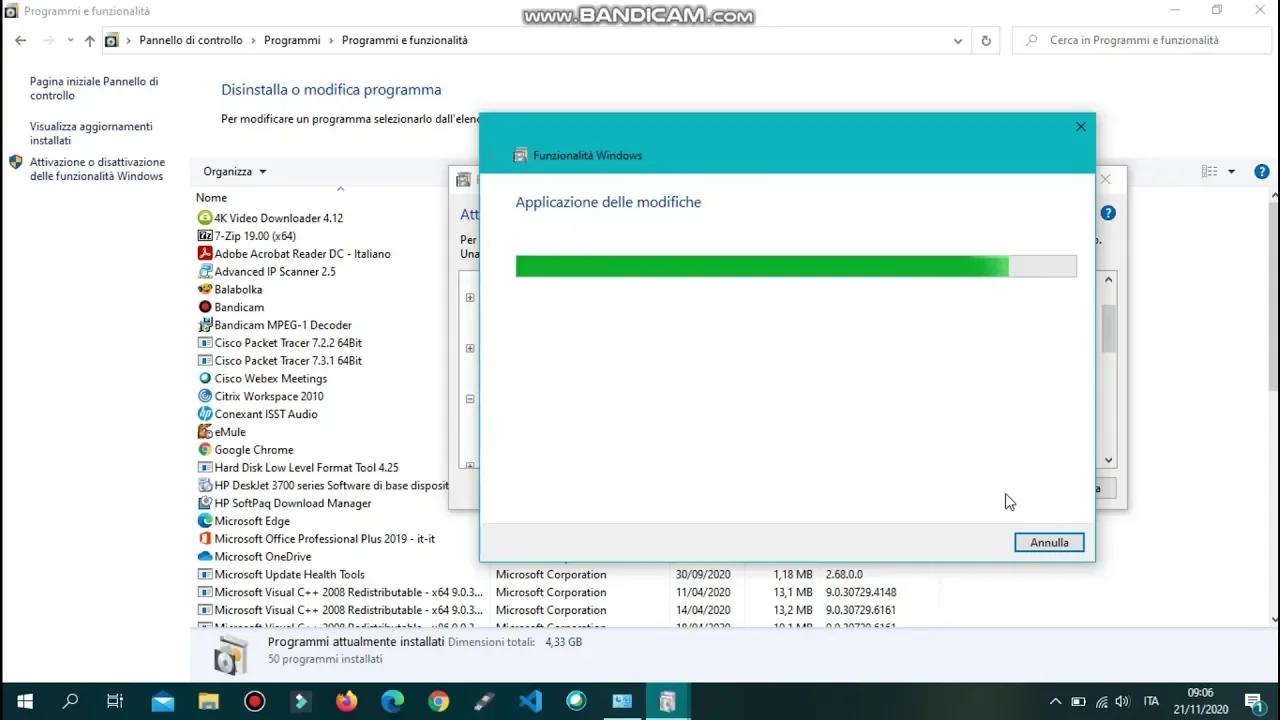Expand the first Windows feature node
The height and width of the screenshot is (720, 1280).
(x=469, y=297)
